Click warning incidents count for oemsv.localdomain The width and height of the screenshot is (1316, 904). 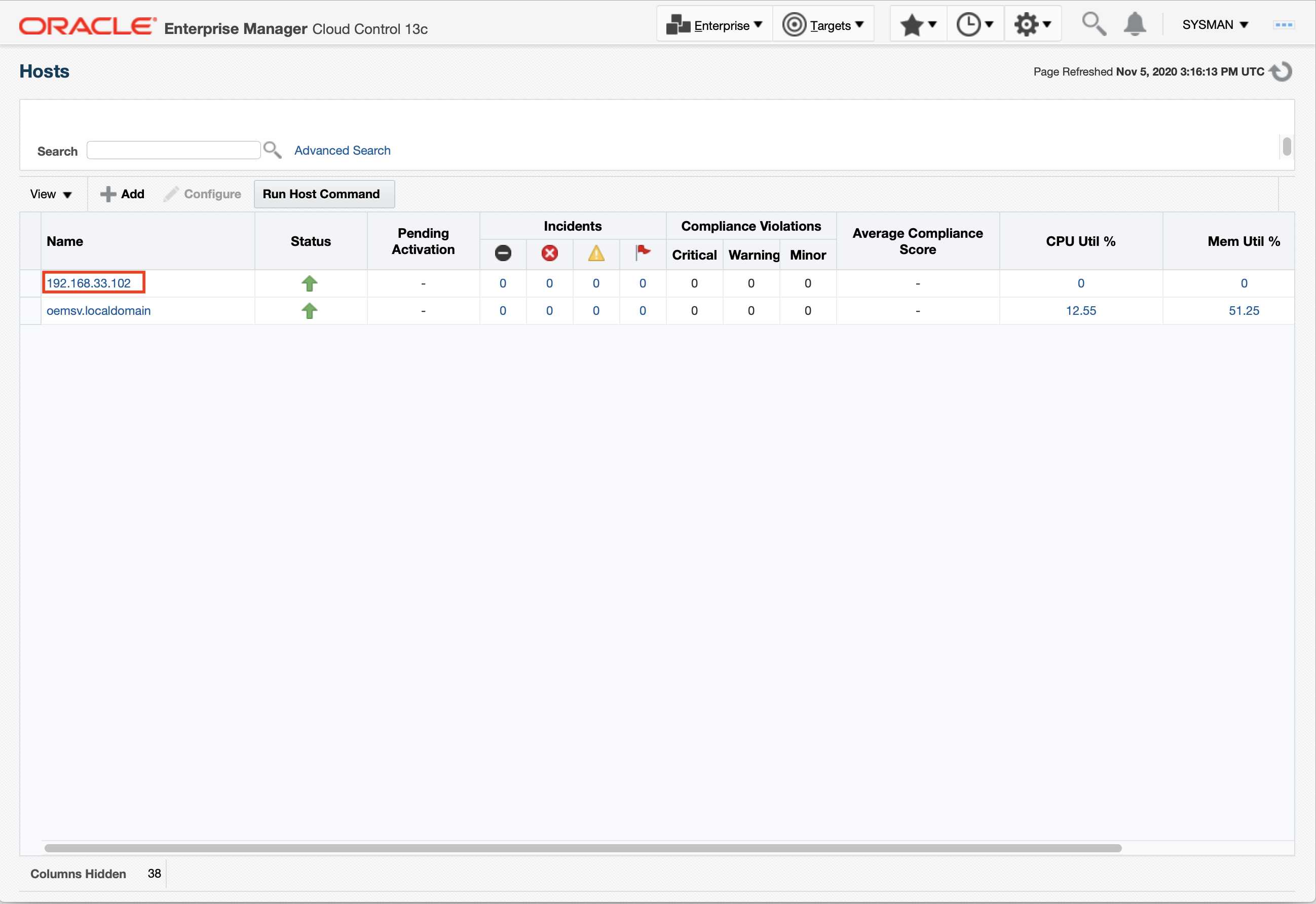[x=596, y=310]
